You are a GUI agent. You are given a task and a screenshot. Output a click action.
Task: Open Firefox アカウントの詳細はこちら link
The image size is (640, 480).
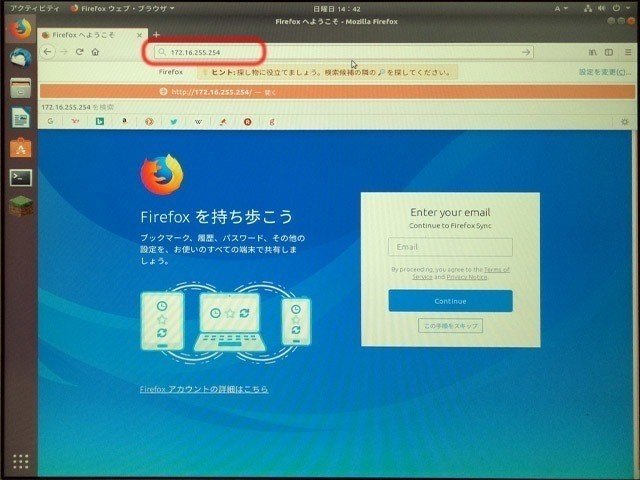204,389
